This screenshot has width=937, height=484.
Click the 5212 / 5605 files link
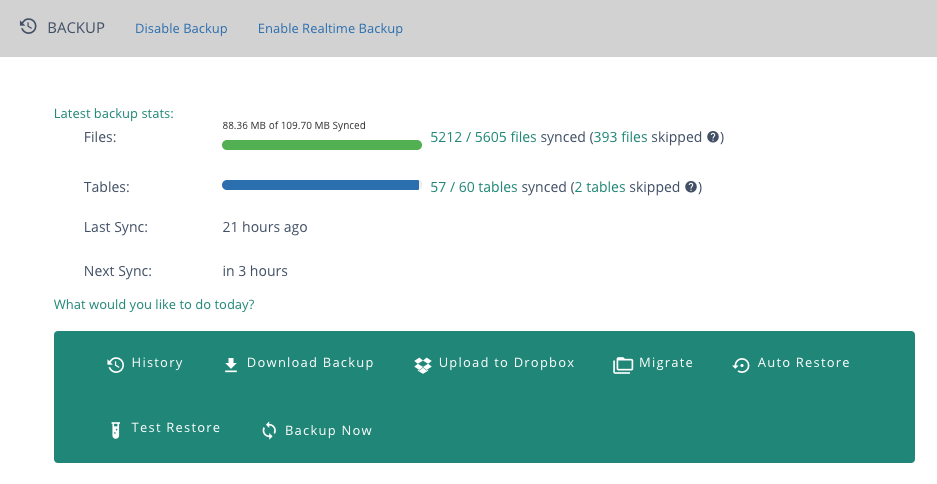point(483,137)
